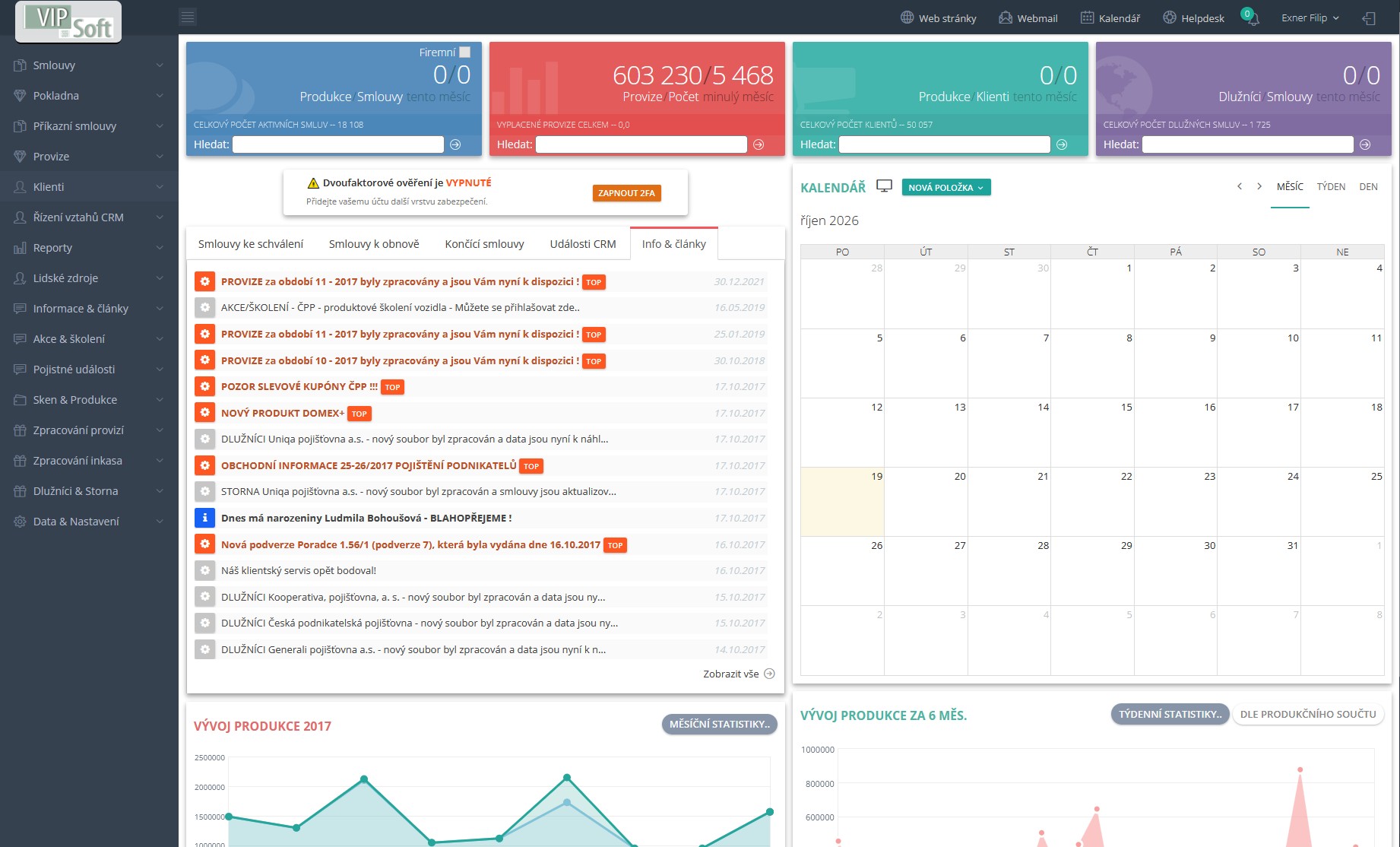Screen dimensions: 1400x847
Task: Click search arrow in green Klienti card
Action: 1062,144
